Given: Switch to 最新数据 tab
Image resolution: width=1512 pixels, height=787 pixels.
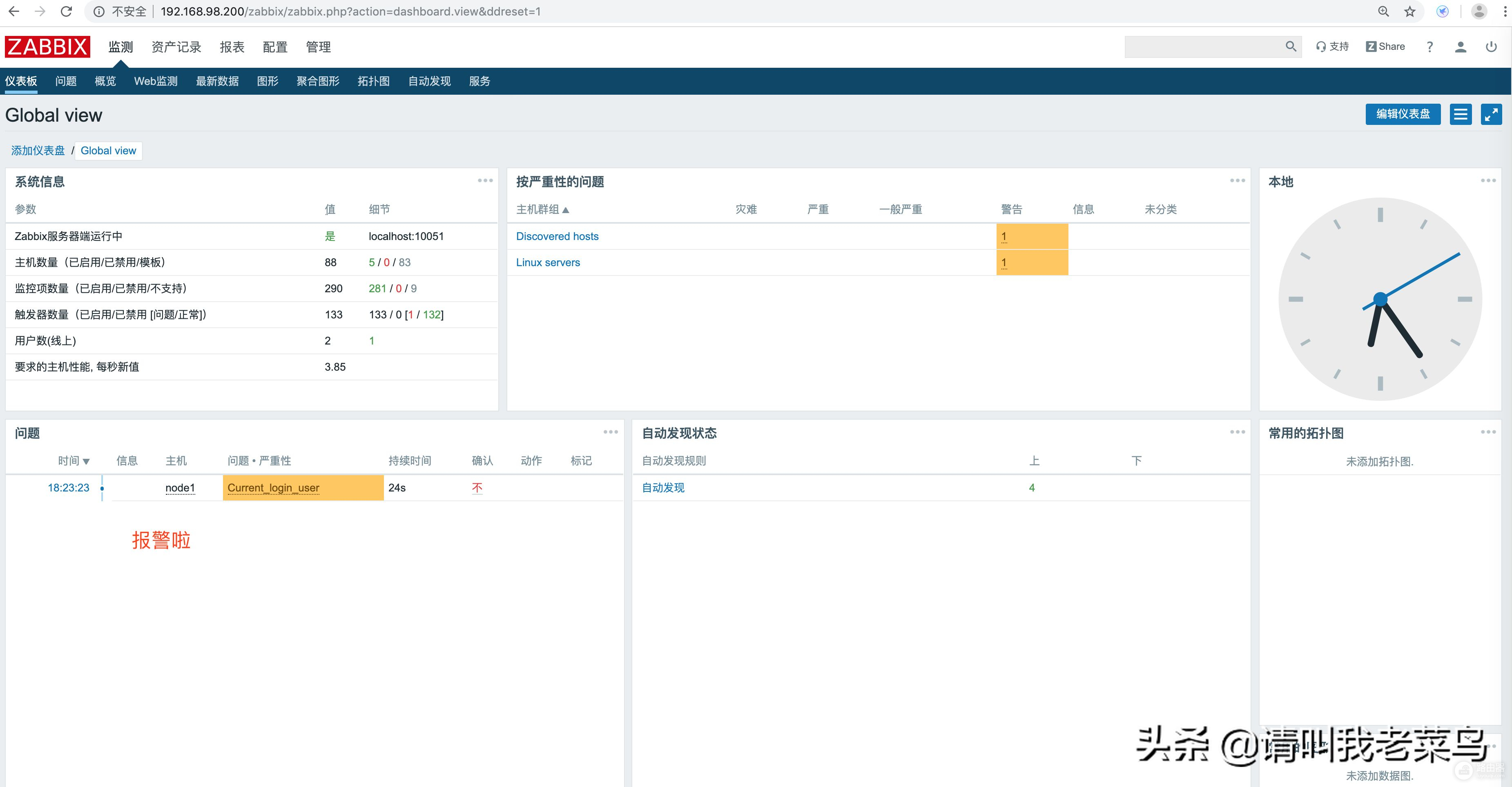Looking at the screenshot, I should [x=217, y=82].
